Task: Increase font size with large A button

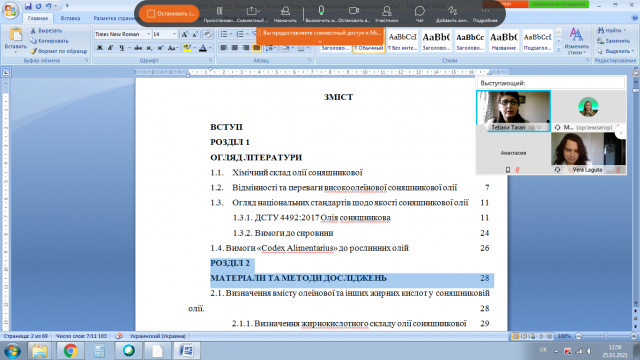Action: [x=184, y=35]
